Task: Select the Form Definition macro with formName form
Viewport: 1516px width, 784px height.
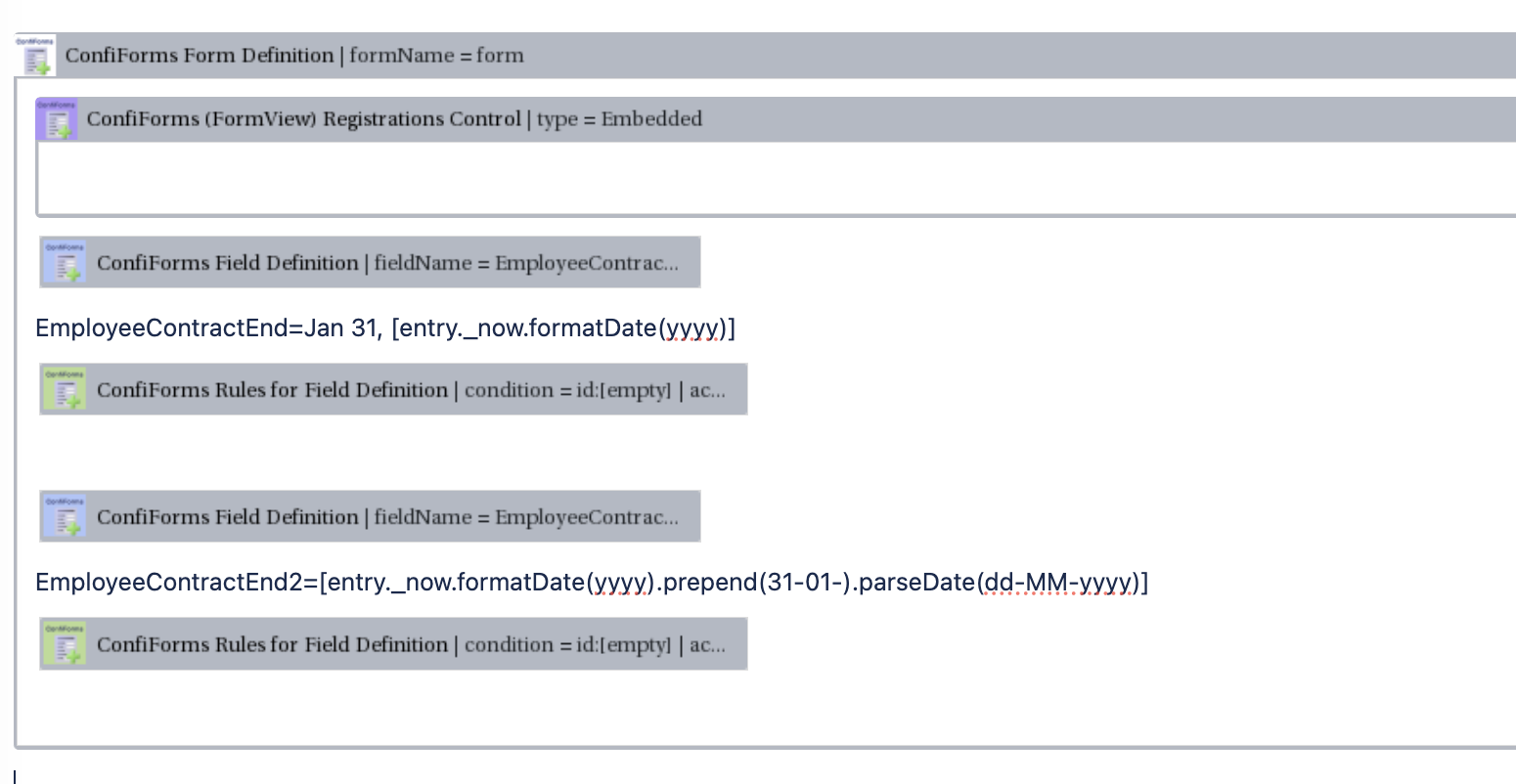Action: 293,55
